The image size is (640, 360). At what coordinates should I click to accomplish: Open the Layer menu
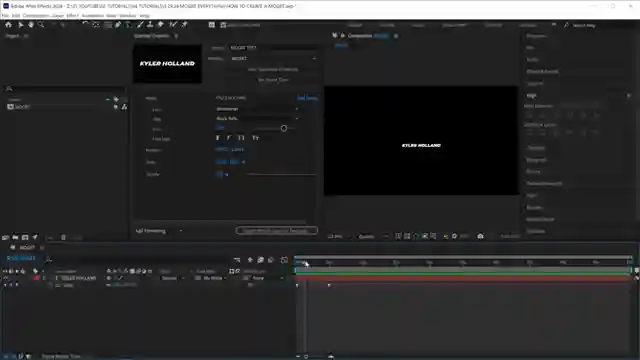coord(58,16)
